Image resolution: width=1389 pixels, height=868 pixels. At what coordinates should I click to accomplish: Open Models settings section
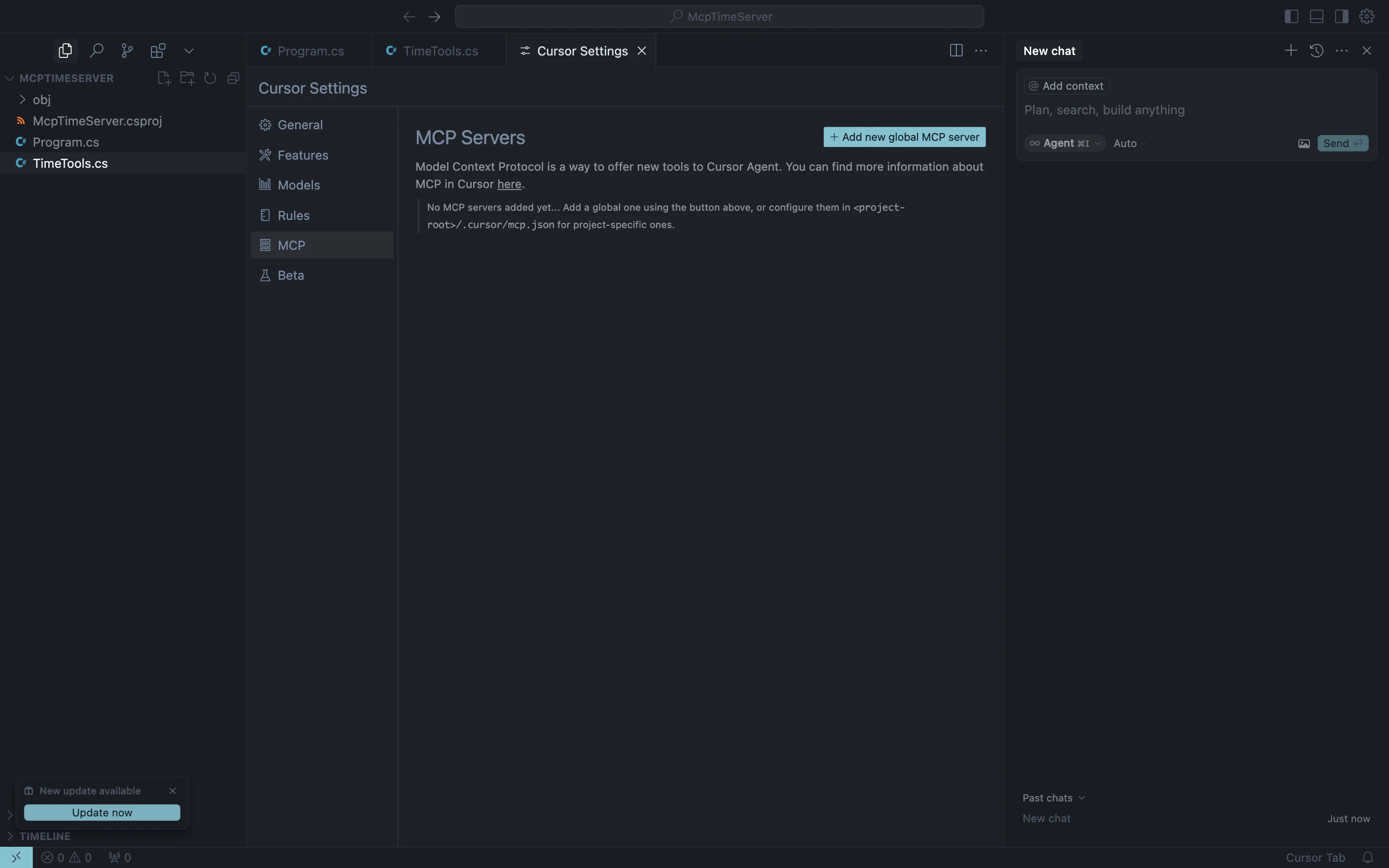pos(322,185)
